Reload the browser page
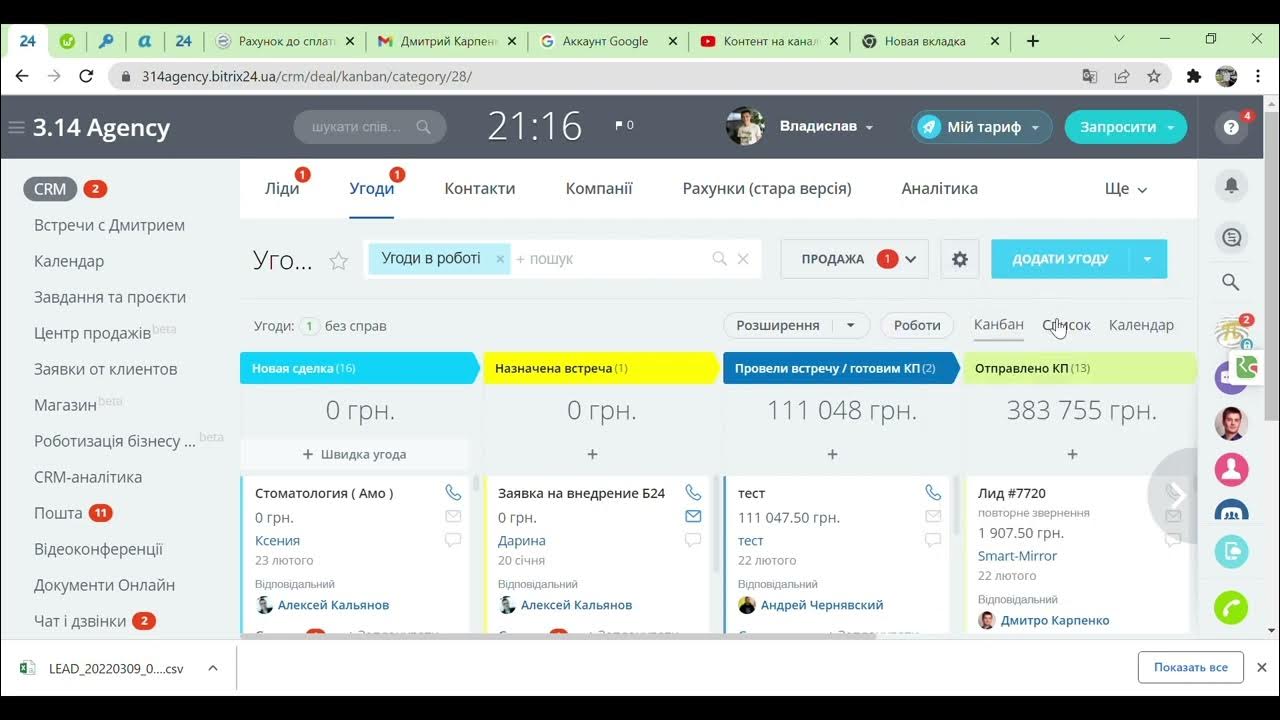 tap(86, 76)
